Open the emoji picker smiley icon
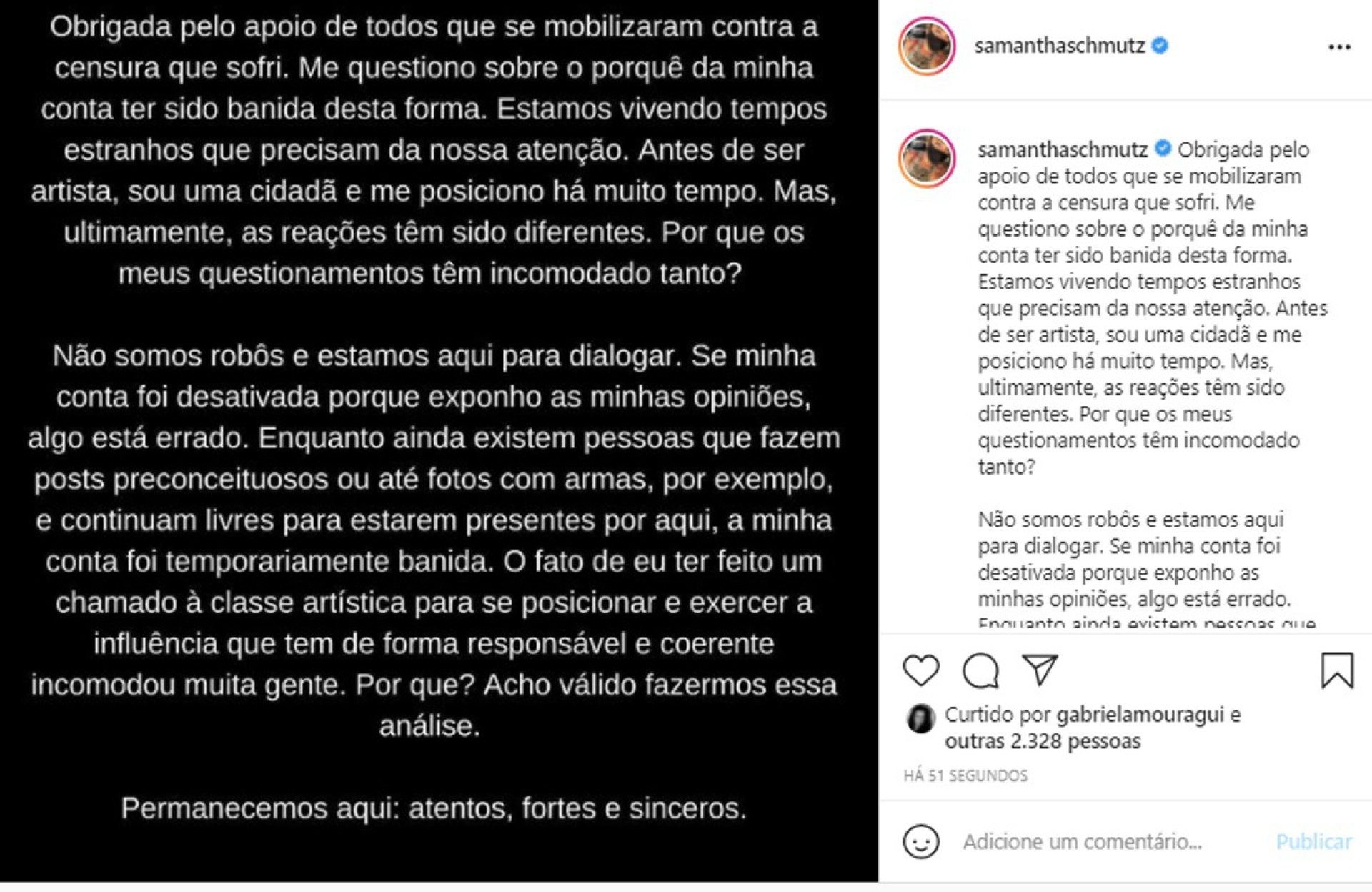The height and width of the screenshot is (892, 1372). coord(921,841)
